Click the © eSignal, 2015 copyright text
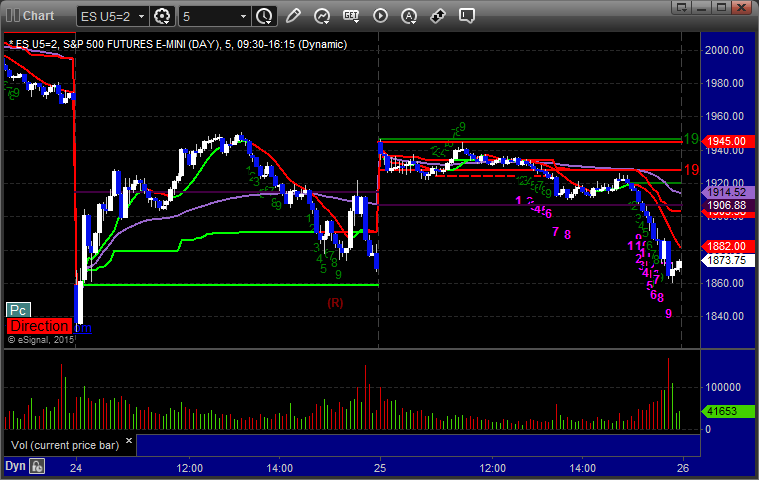The image size is (759, 480). [x=41, y=340]
